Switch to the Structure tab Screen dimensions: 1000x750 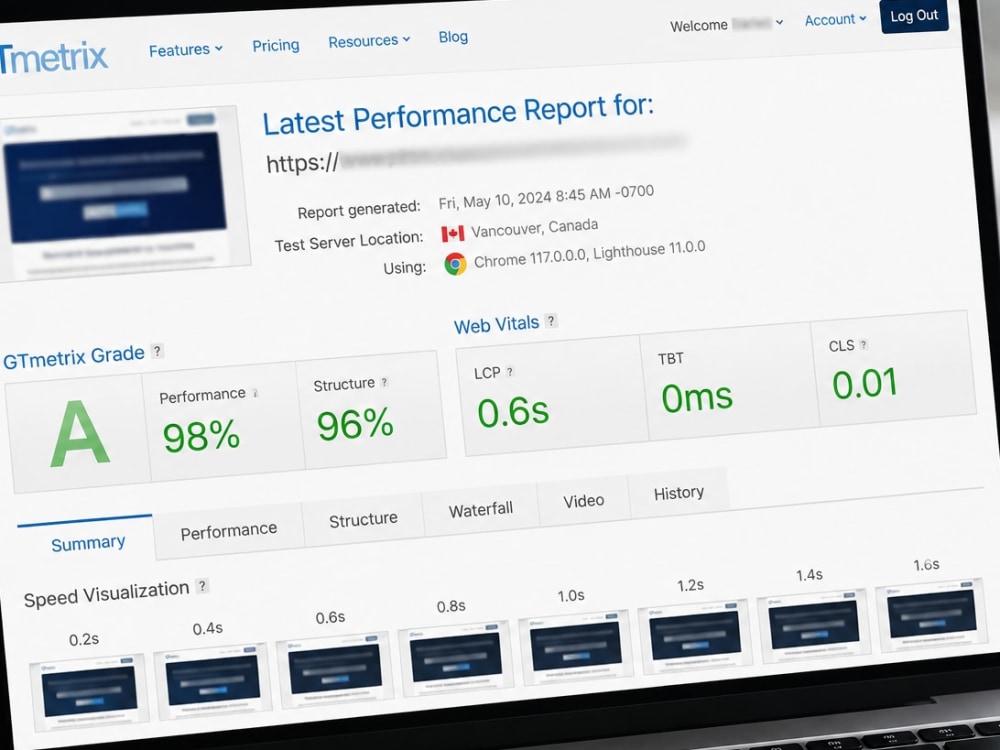(x=363, y=520)
